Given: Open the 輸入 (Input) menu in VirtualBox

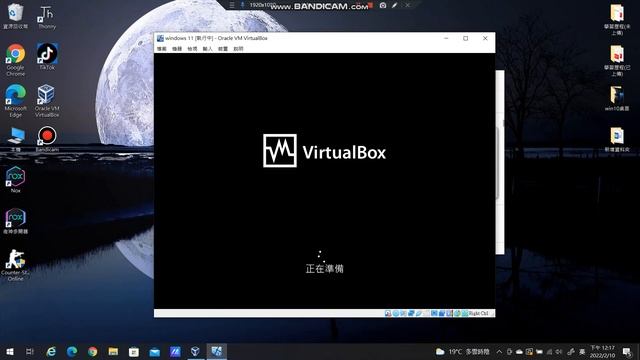Looking at the screenshot, I should 208,49.
